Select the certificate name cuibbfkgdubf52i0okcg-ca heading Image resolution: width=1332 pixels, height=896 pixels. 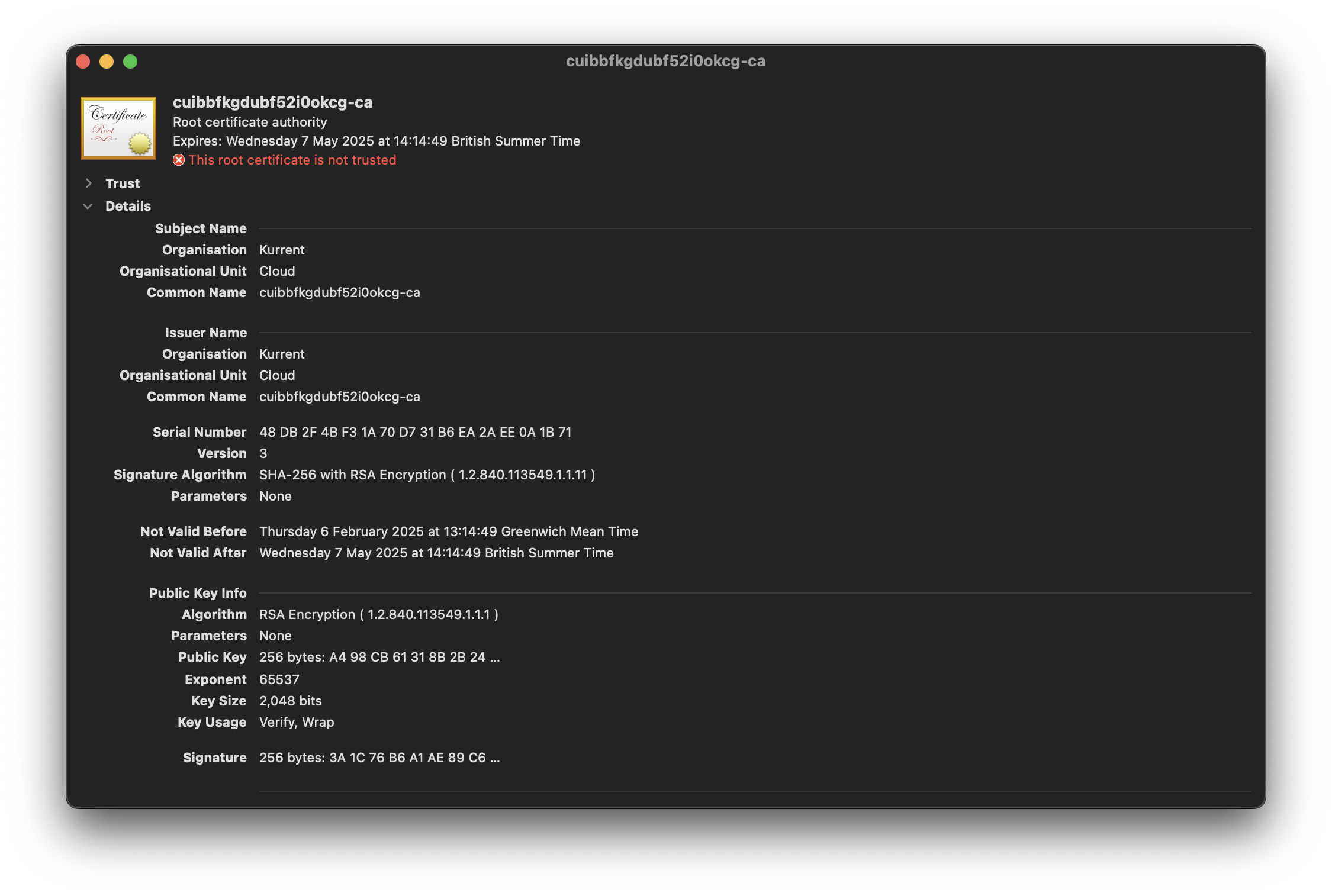pos(272,102)
